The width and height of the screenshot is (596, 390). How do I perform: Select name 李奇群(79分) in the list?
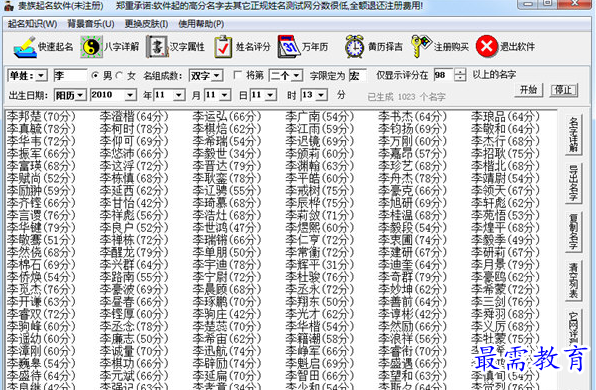pos(412,277)
